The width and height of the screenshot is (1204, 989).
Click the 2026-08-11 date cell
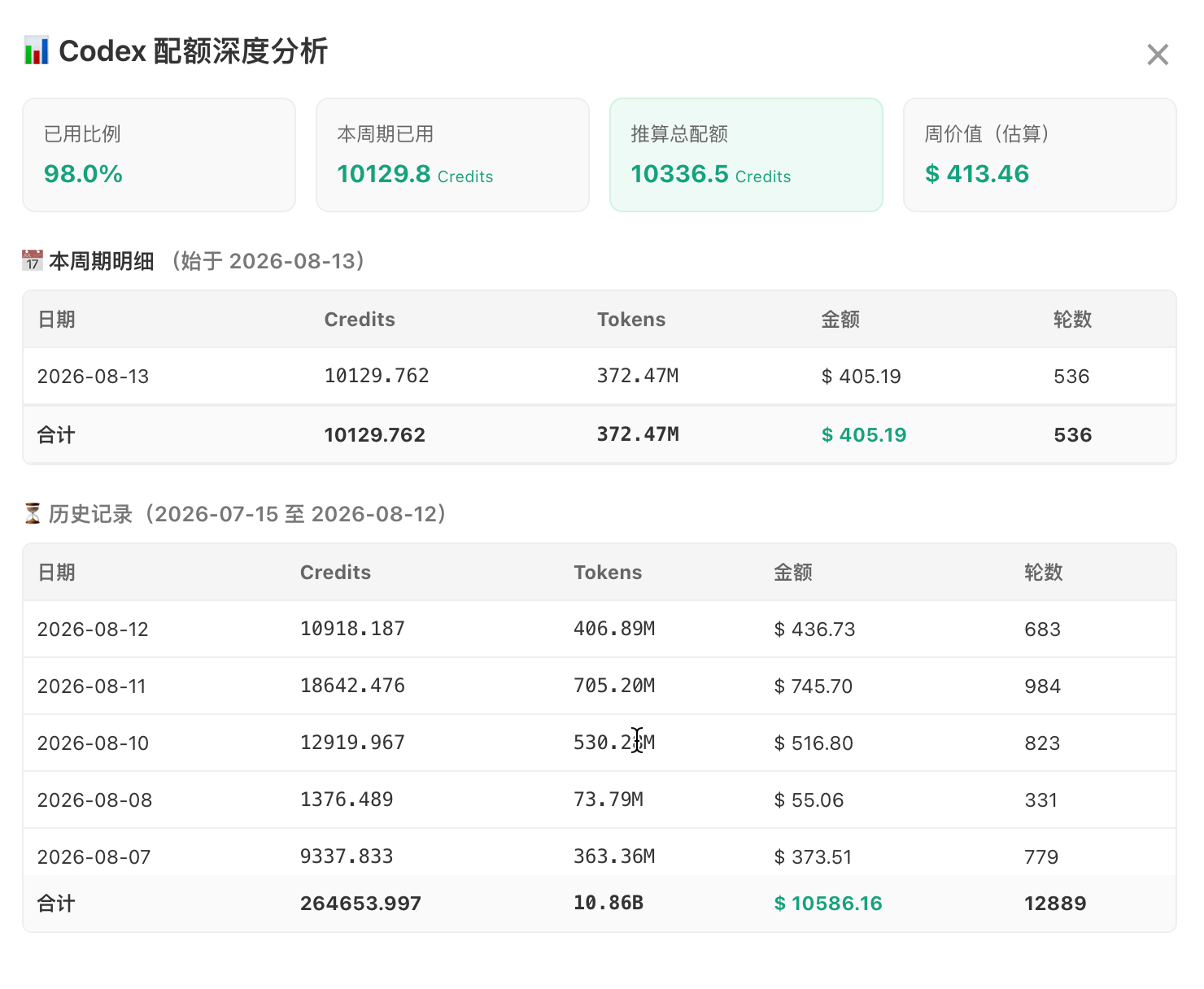click(91, 686)
